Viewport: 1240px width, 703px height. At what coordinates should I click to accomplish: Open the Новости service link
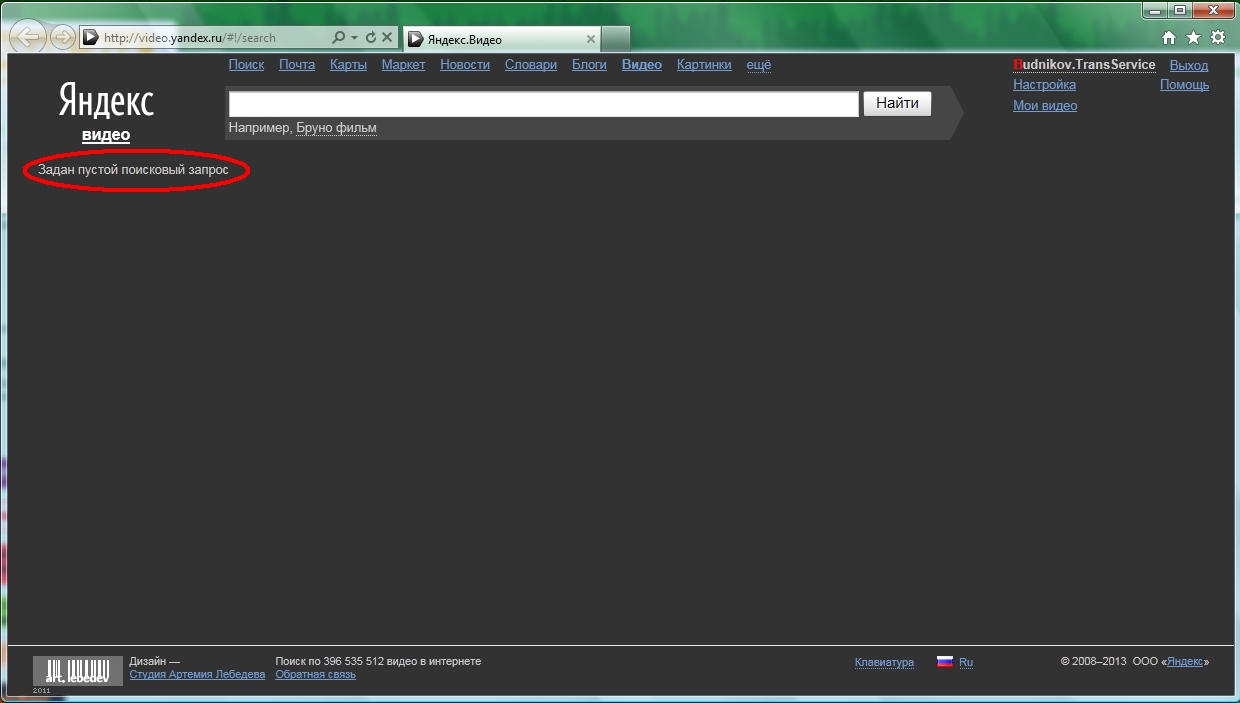pyautogui.click(x=465, y=65)
